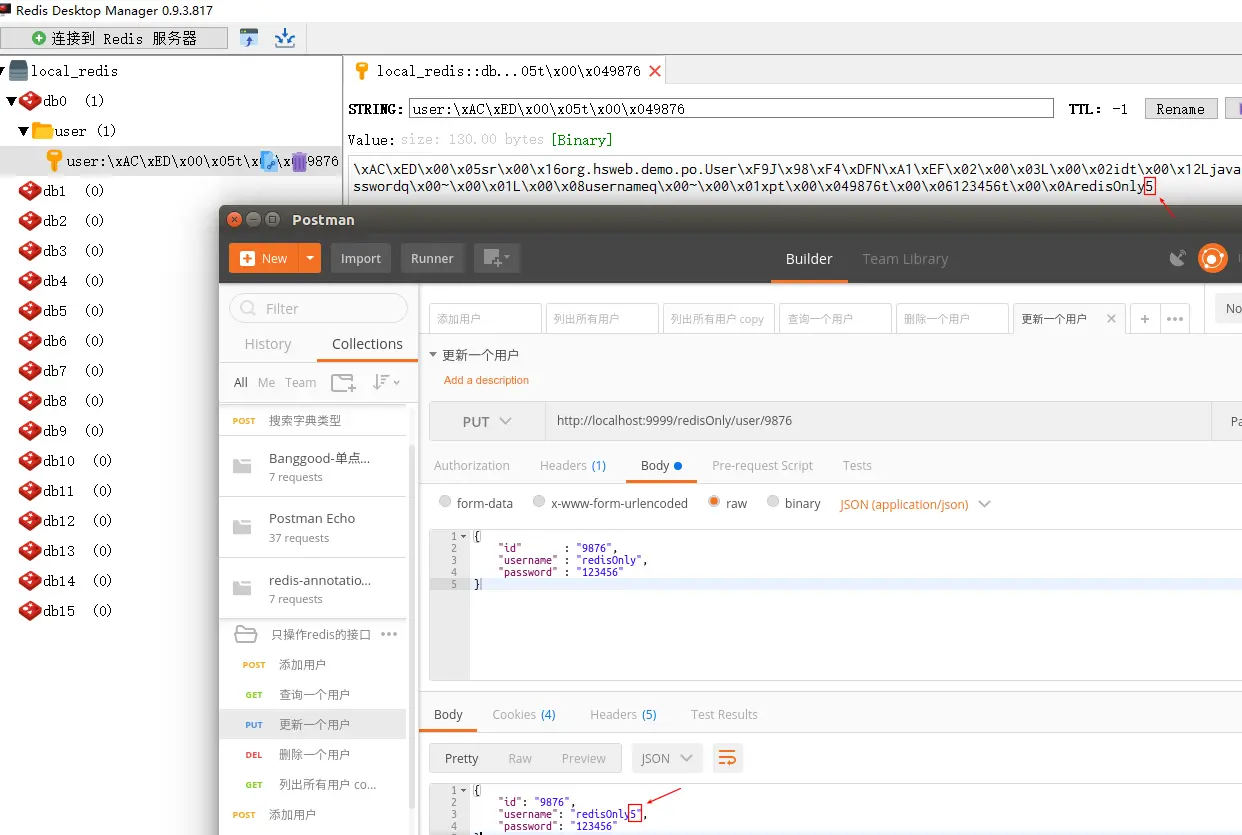Click the Add a description link
Viewport: 1242px width, 835px height.
[x=486, y=380]
